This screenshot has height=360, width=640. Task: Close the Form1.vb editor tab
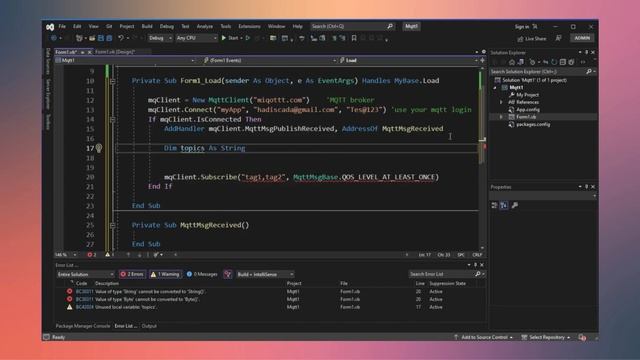[x=89, y=52]
